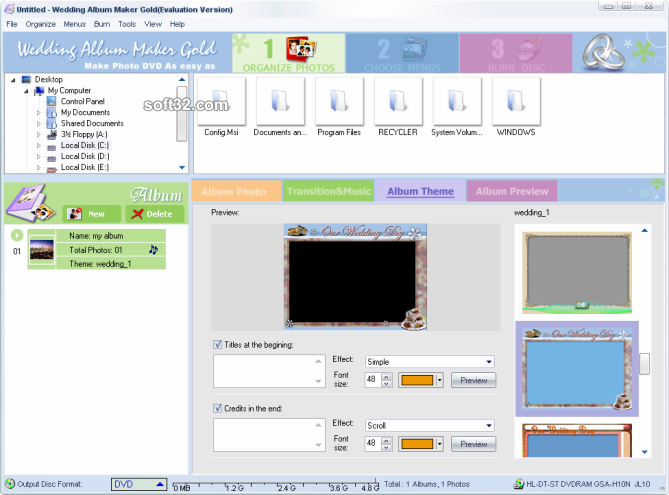Click the music note icon in album entry
This screenshot has width=669, height=495.
tap(154, 250)
